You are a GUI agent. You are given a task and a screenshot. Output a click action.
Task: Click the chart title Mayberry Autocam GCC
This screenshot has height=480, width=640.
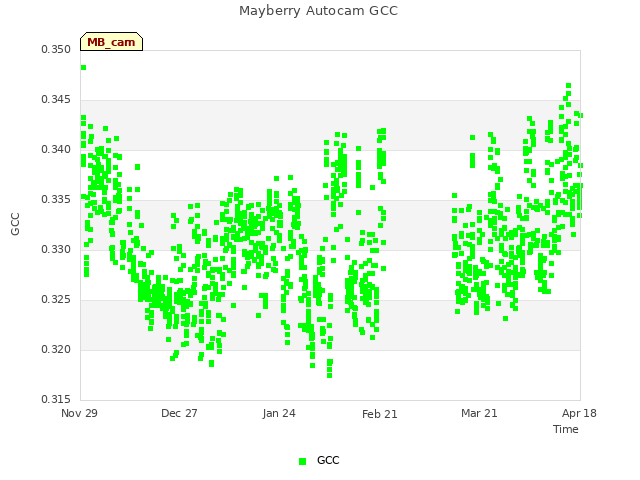(x=318, y=11)
